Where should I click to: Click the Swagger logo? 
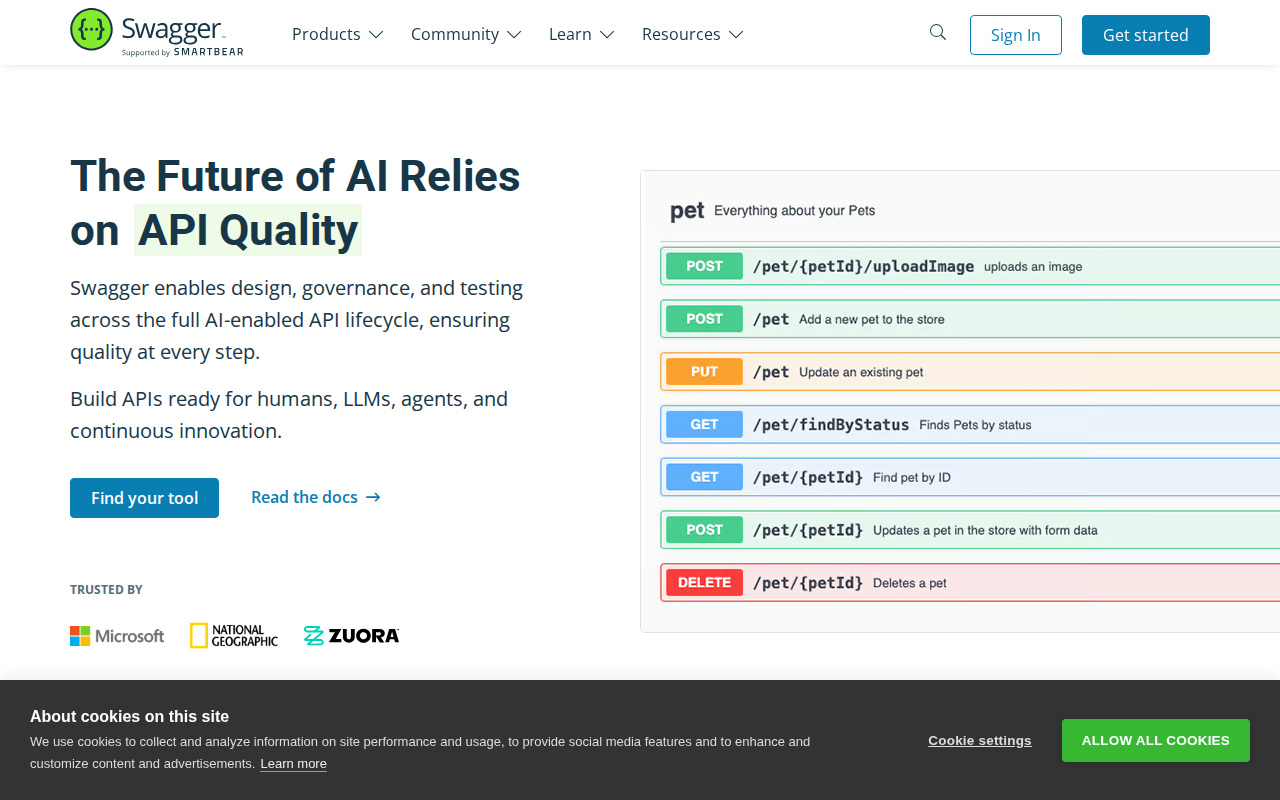click(157, 32)
